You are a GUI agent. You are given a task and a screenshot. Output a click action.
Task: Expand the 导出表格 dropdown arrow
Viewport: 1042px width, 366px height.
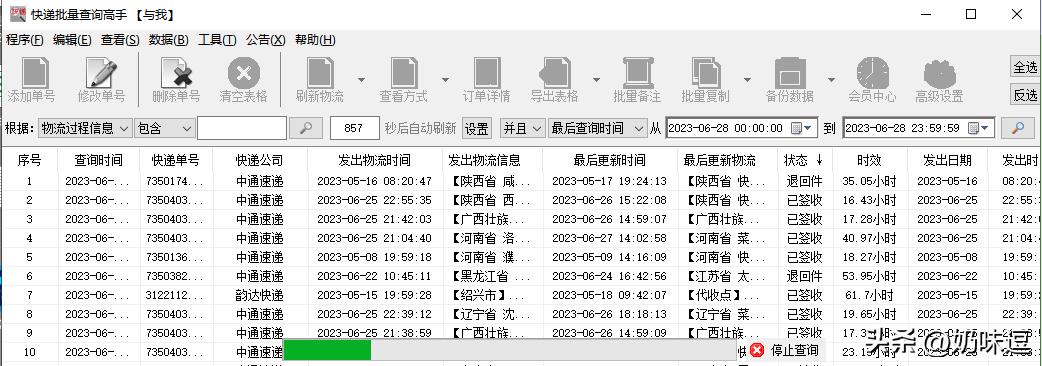pos(596,80)
